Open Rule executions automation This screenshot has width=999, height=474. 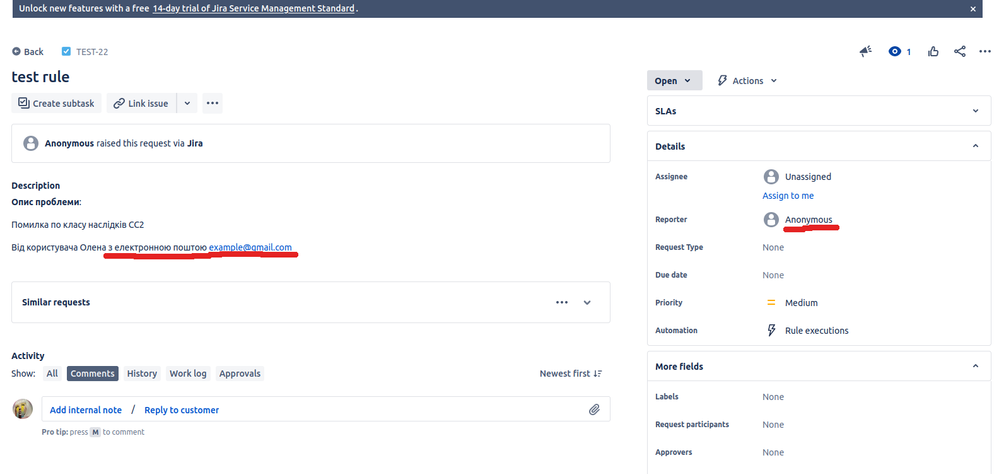(816, 331)
